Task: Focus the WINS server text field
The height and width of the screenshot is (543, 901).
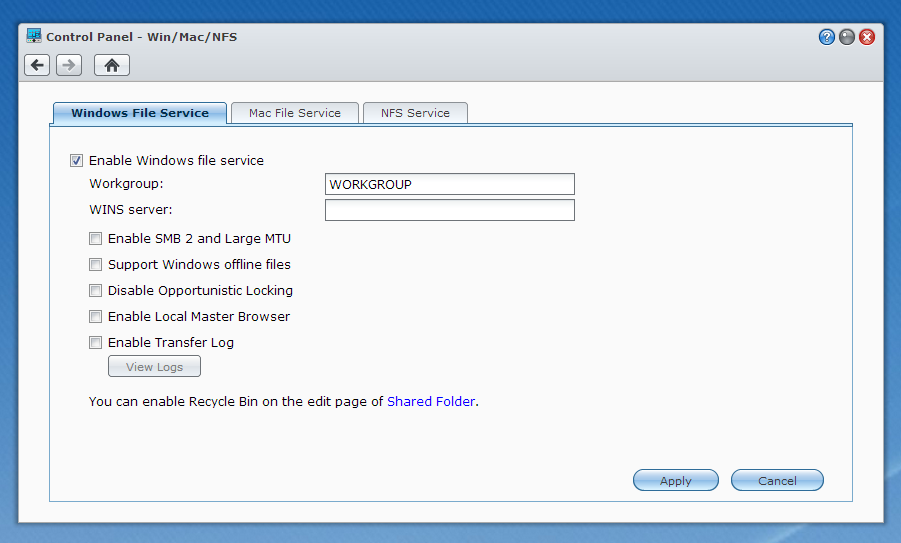Action: point(450,210)
